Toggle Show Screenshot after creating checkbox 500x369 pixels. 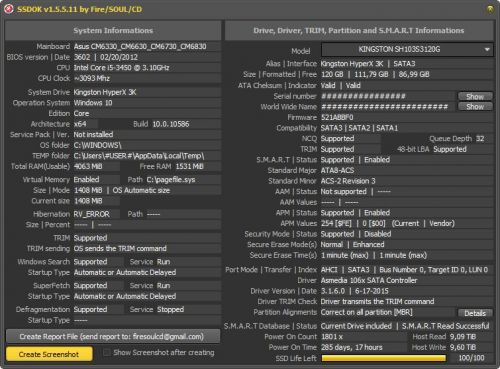point(106,353)
